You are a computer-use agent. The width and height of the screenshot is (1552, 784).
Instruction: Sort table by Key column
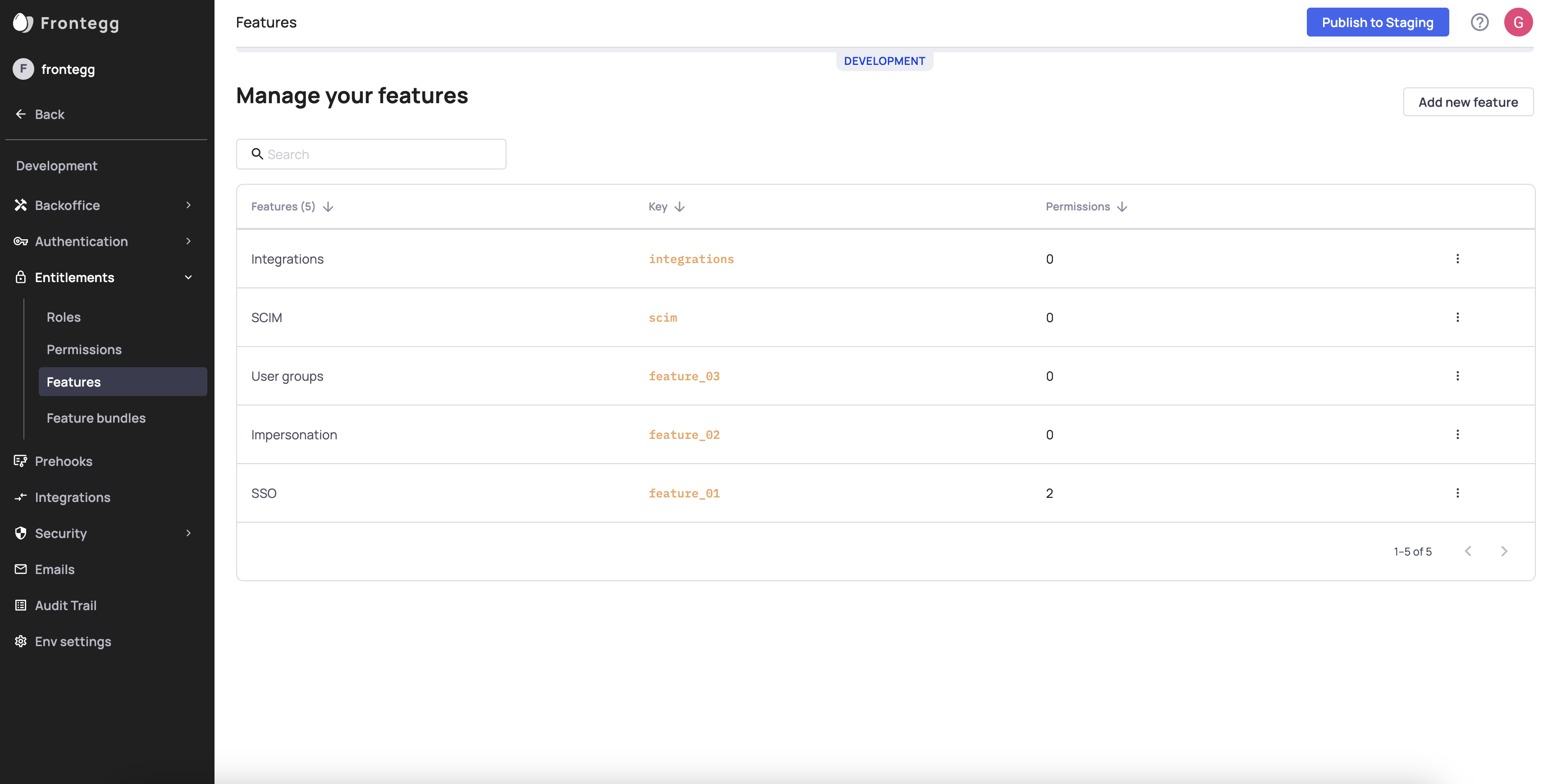[680, 207]
